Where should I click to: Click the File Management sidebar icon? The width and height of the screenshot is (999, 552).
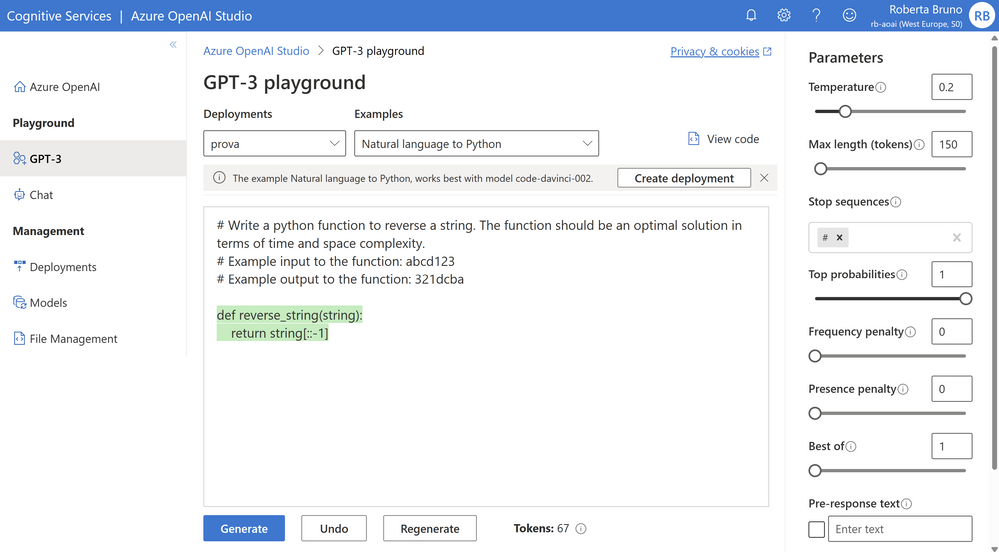[20, 338]
